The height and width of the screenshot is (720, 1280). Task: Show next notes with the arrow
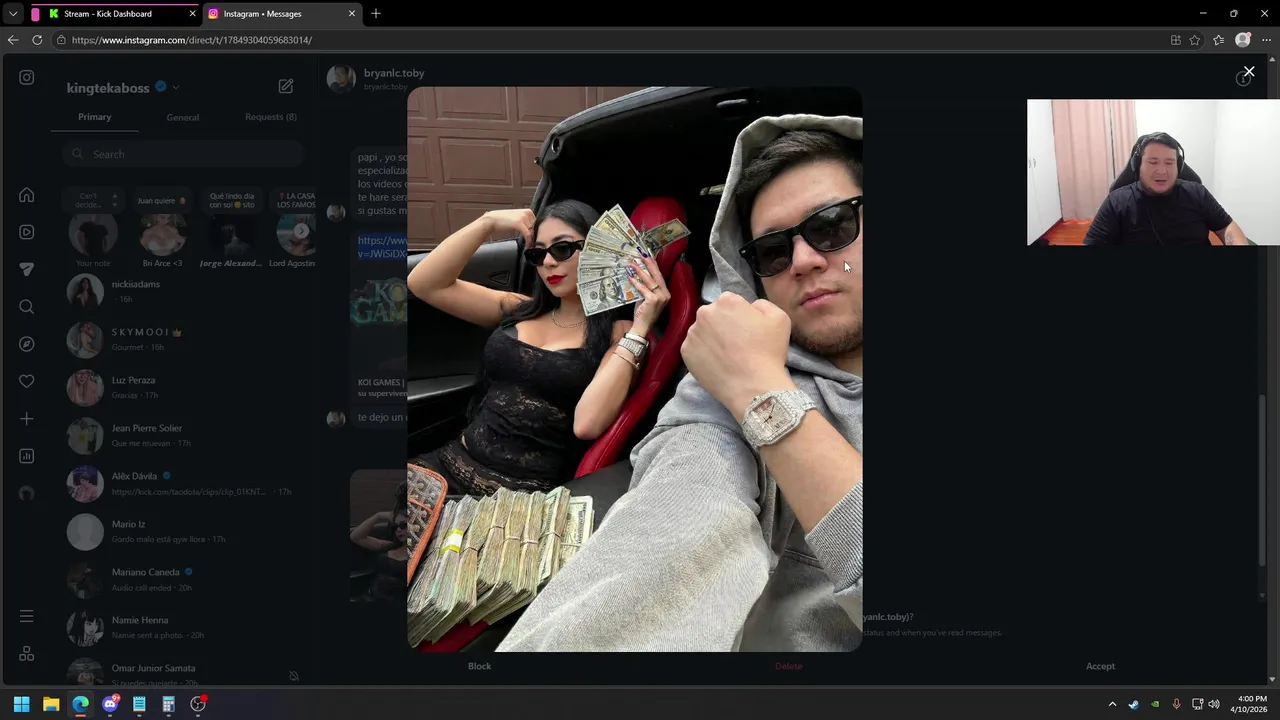pyautogui.click(x=301, y=231)
